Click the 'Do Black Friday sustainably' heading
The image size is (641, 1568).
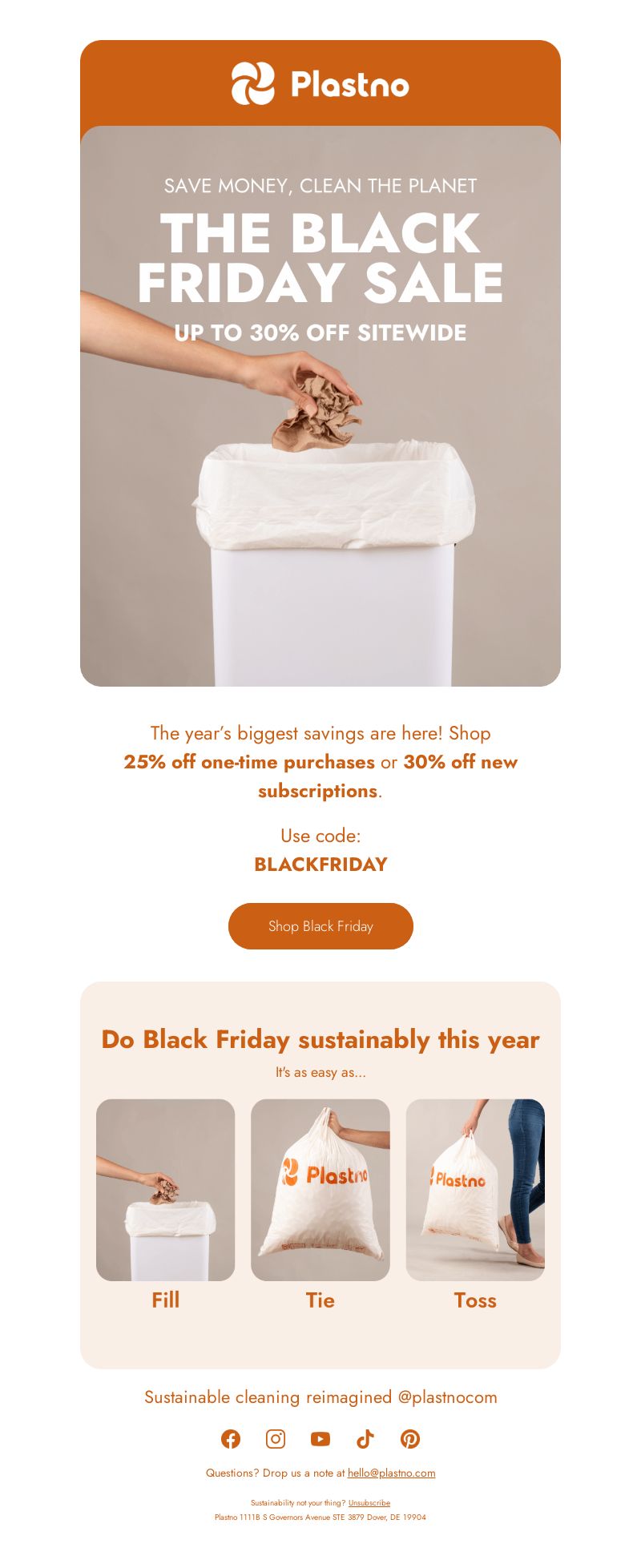(320, 1039)
